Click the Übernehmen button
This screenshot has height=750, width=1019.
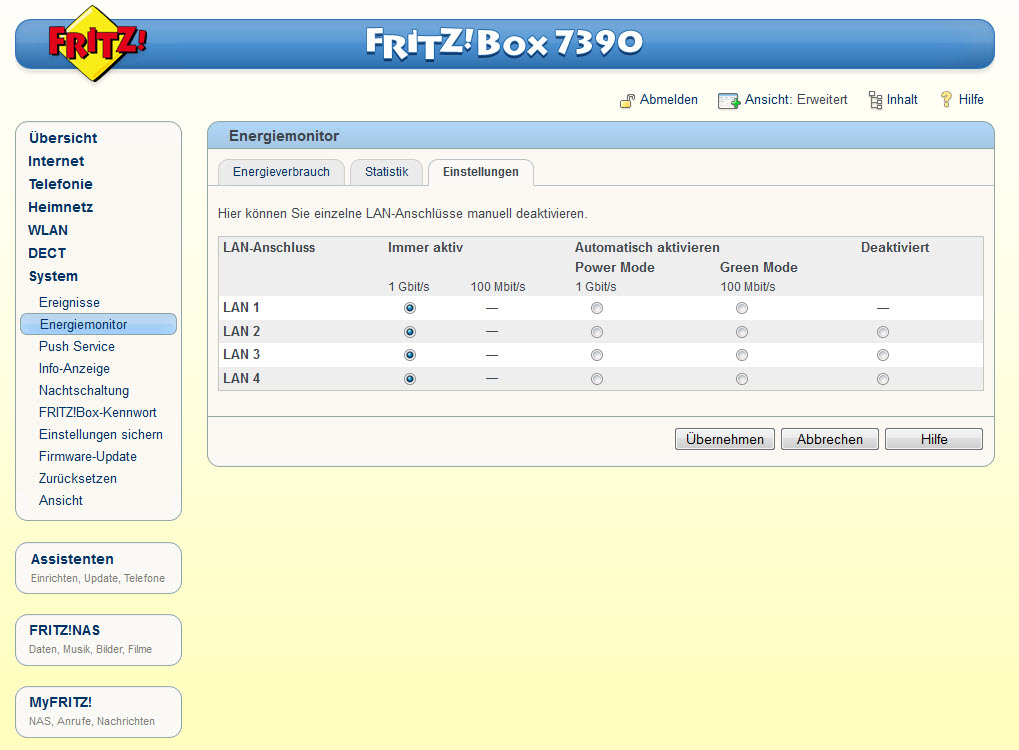(x=725, y=439)
